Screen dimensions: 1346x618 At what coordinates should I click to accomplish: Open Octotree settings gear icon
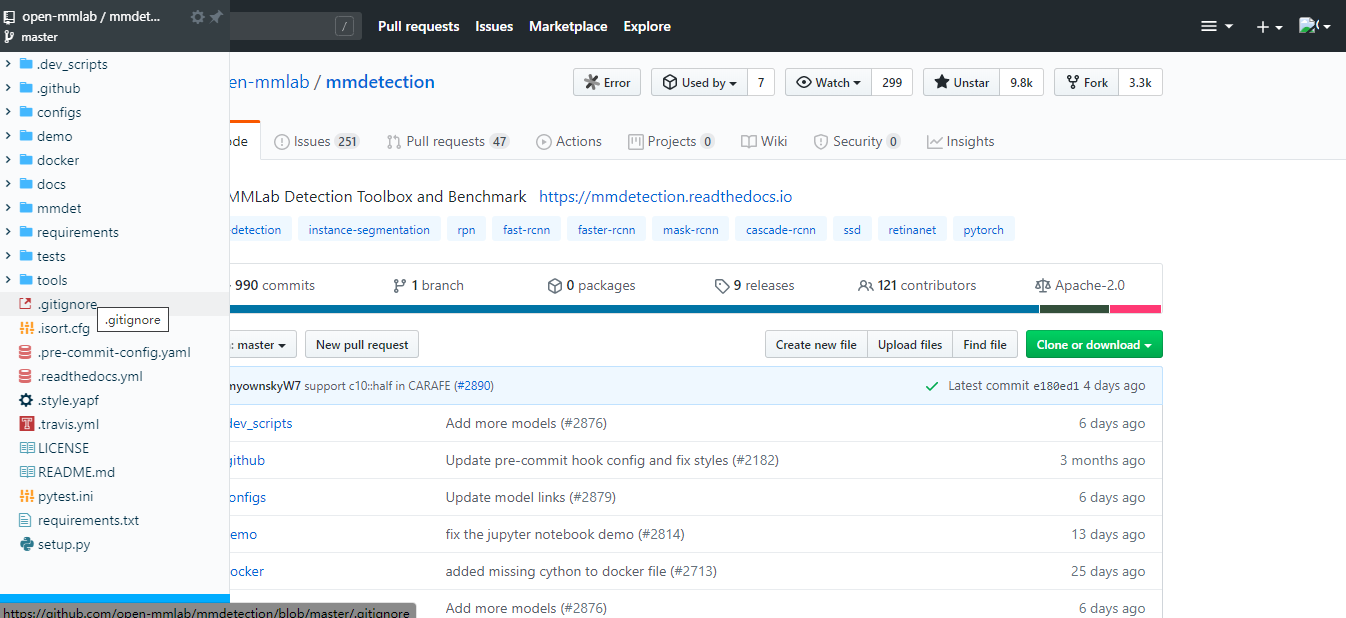click(x=198, y=17)
